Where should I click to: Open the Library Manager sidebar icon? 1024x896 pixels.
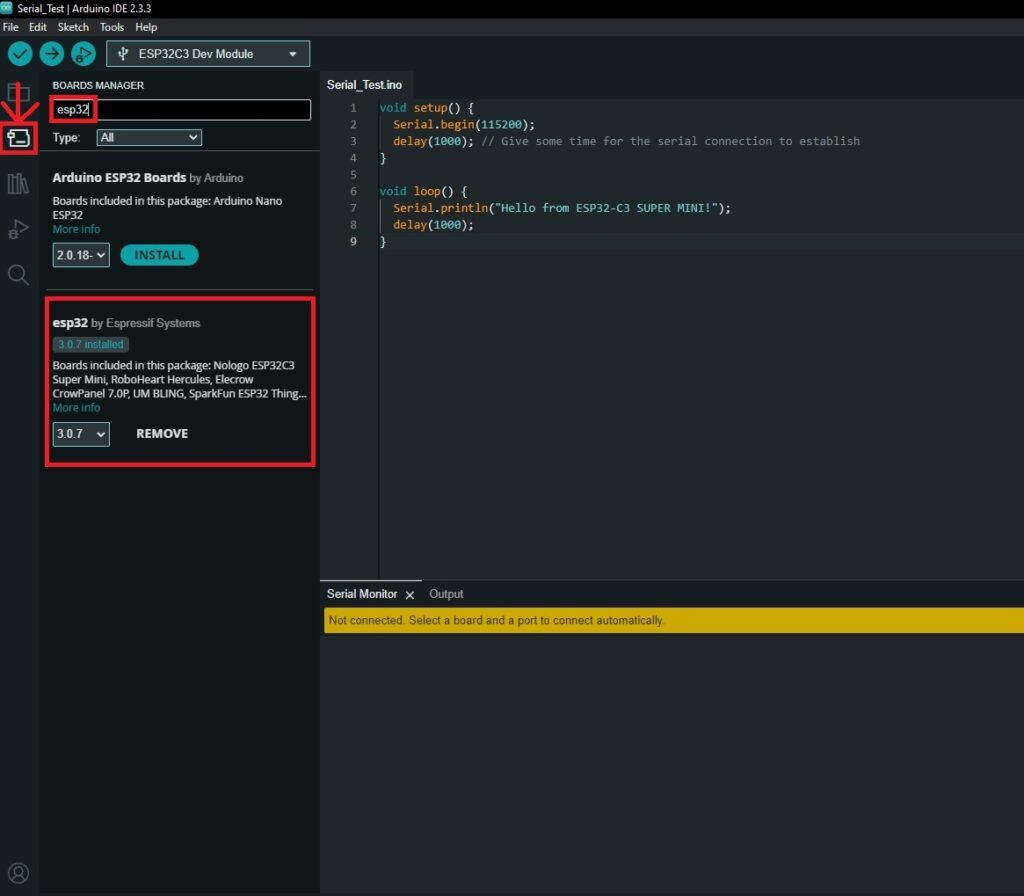coord(18,184)
